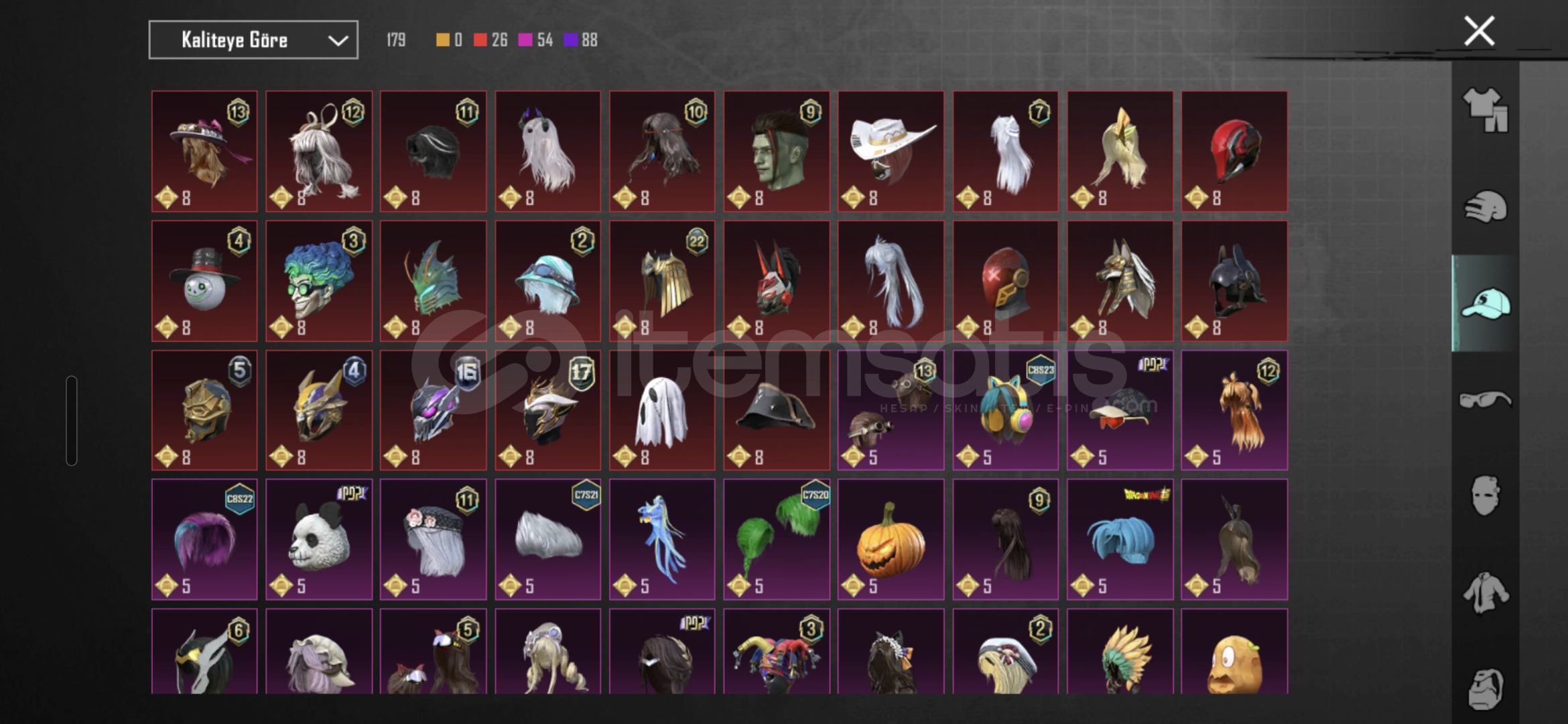Click the purple quality filter swatch
This screenshot has width=1568, height=724.
click(570, 40)
